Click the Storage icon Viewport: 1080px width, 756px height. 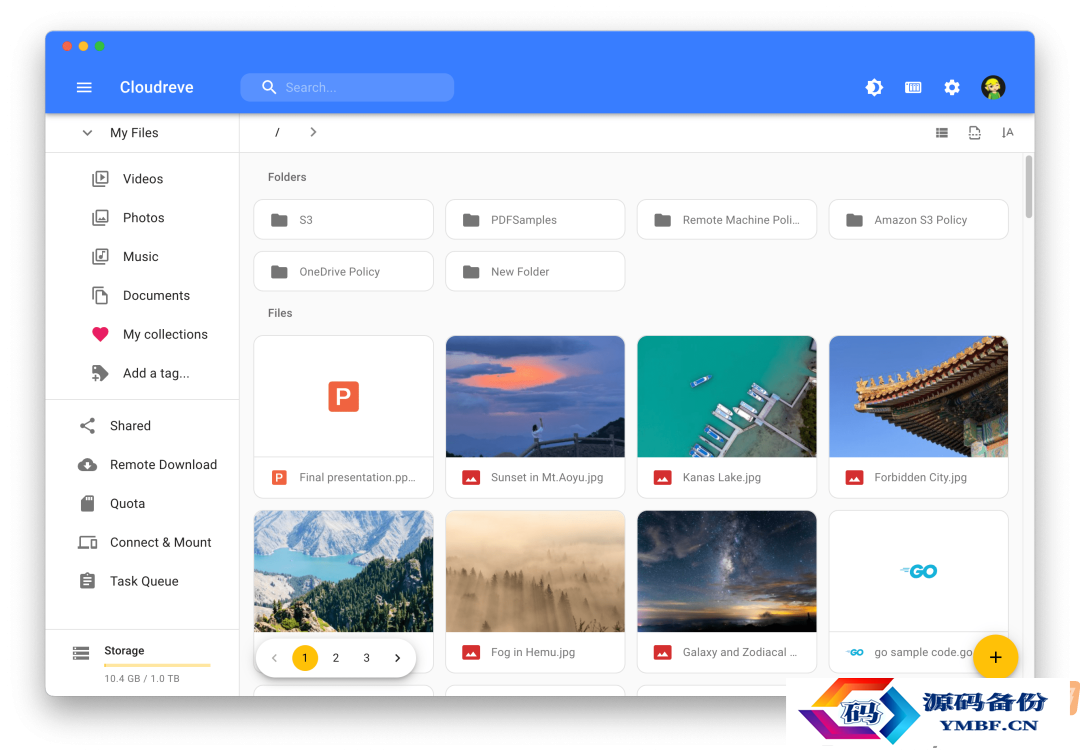[x=81, y=653]
